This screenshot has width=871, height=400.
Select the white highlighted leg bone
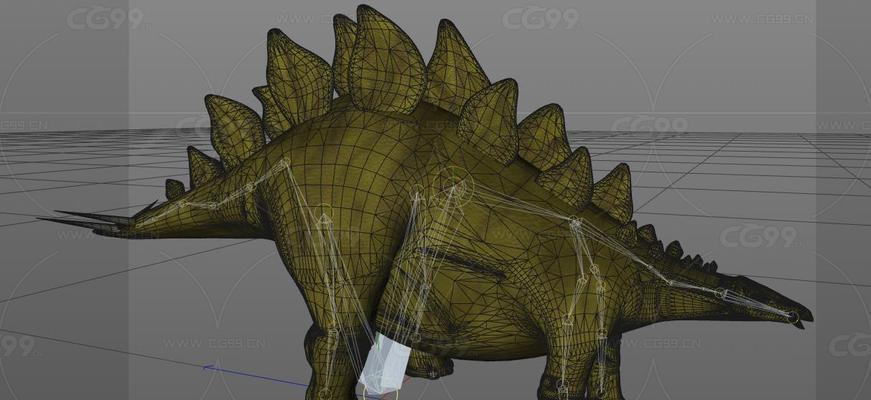(385, 364)
